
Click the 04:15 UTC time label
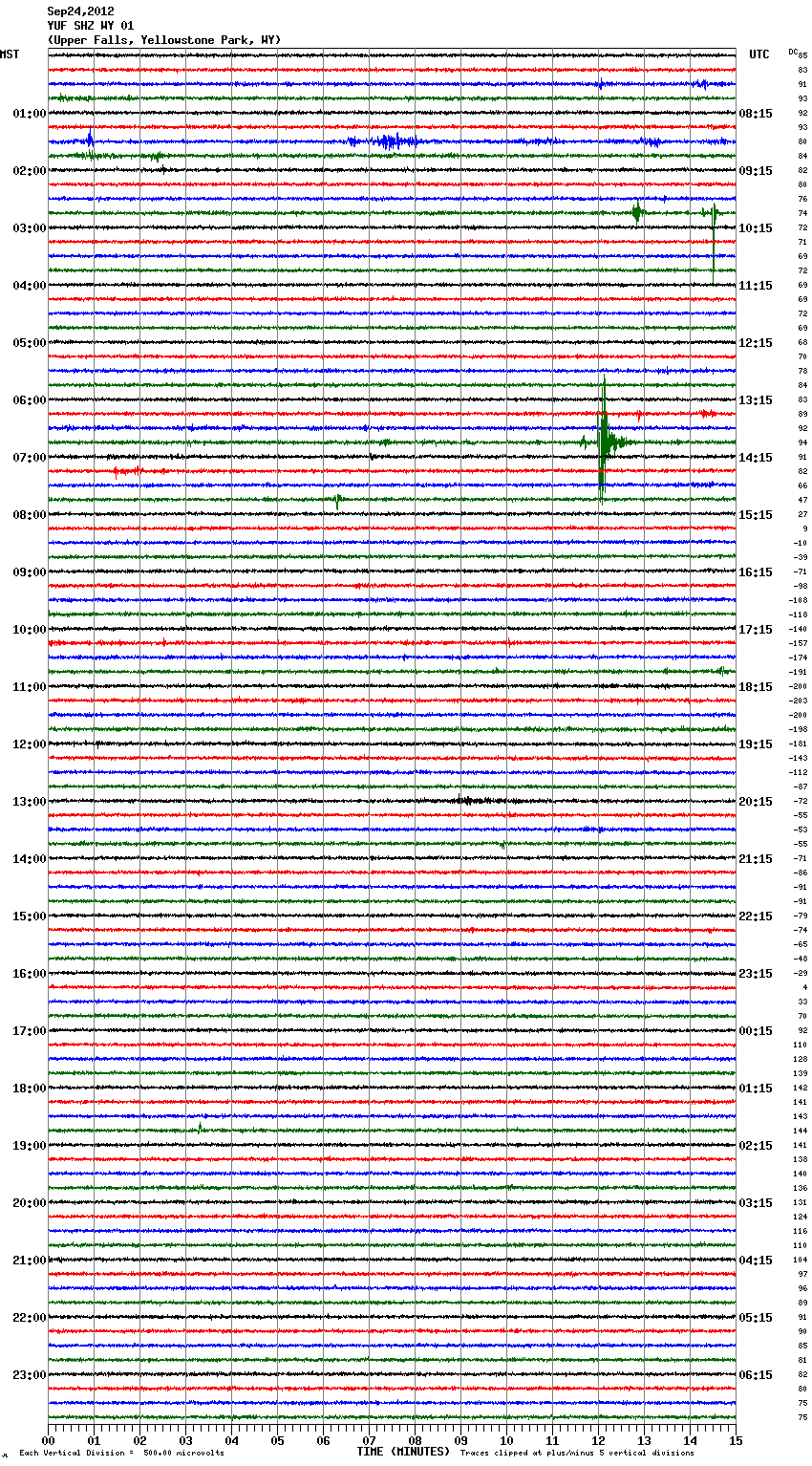click(x=756, y=1261)
